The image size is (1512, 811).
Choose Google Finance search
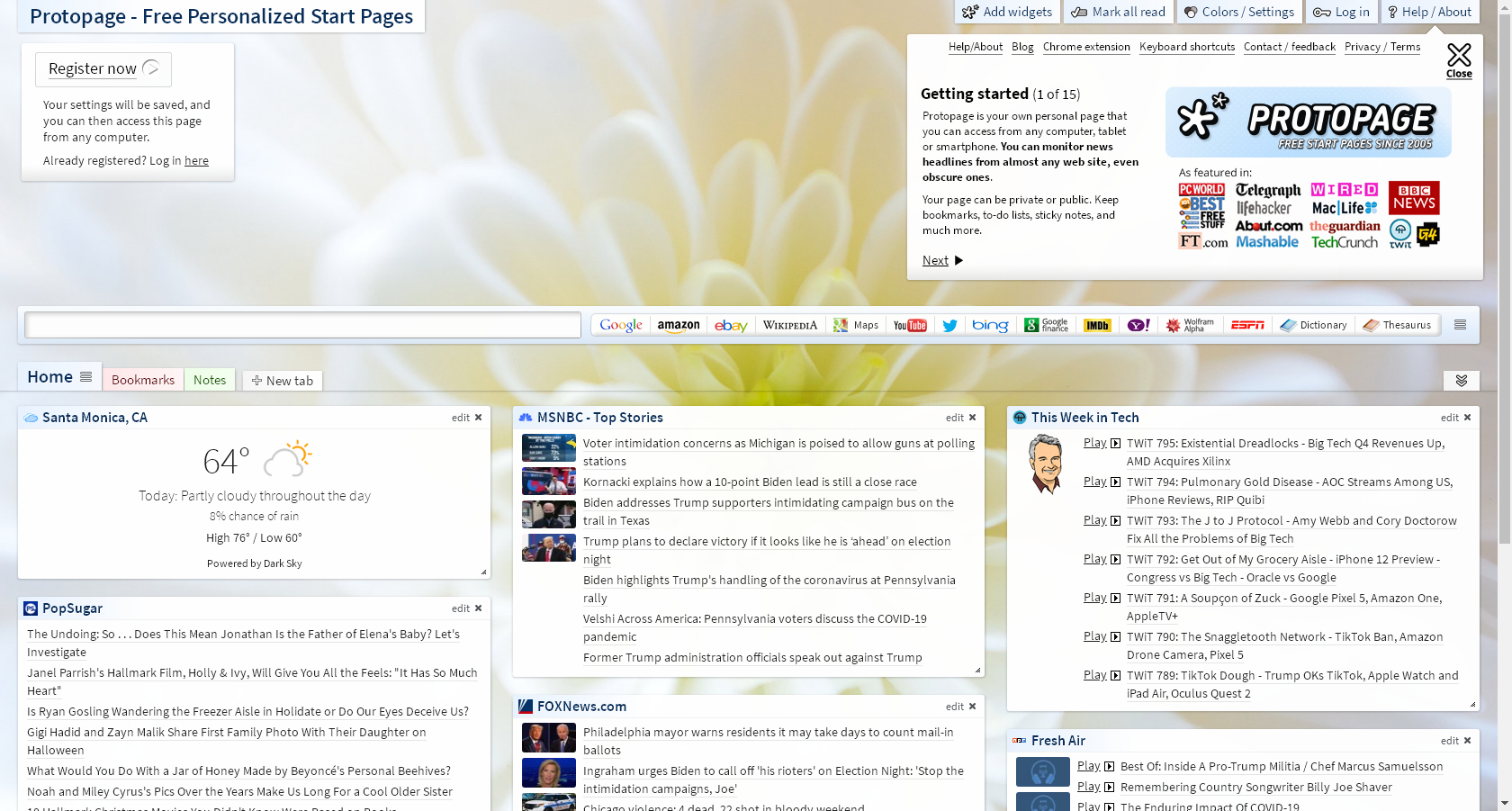coord(1046,325)
